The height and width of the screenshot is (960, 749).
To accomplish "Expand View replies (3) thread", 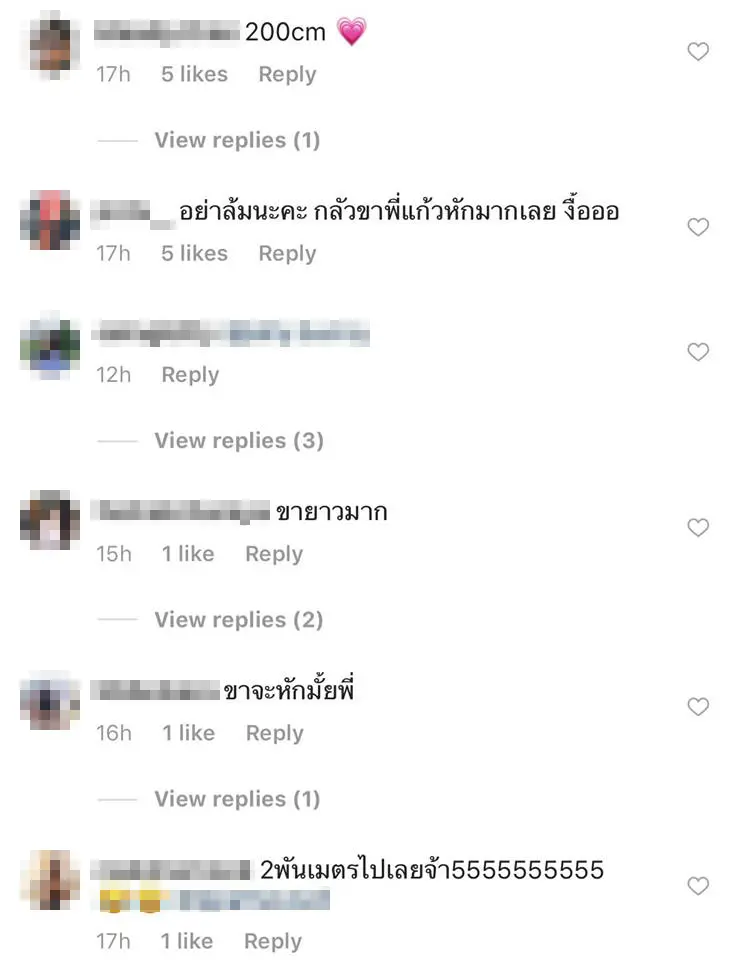I will (239, 441).
